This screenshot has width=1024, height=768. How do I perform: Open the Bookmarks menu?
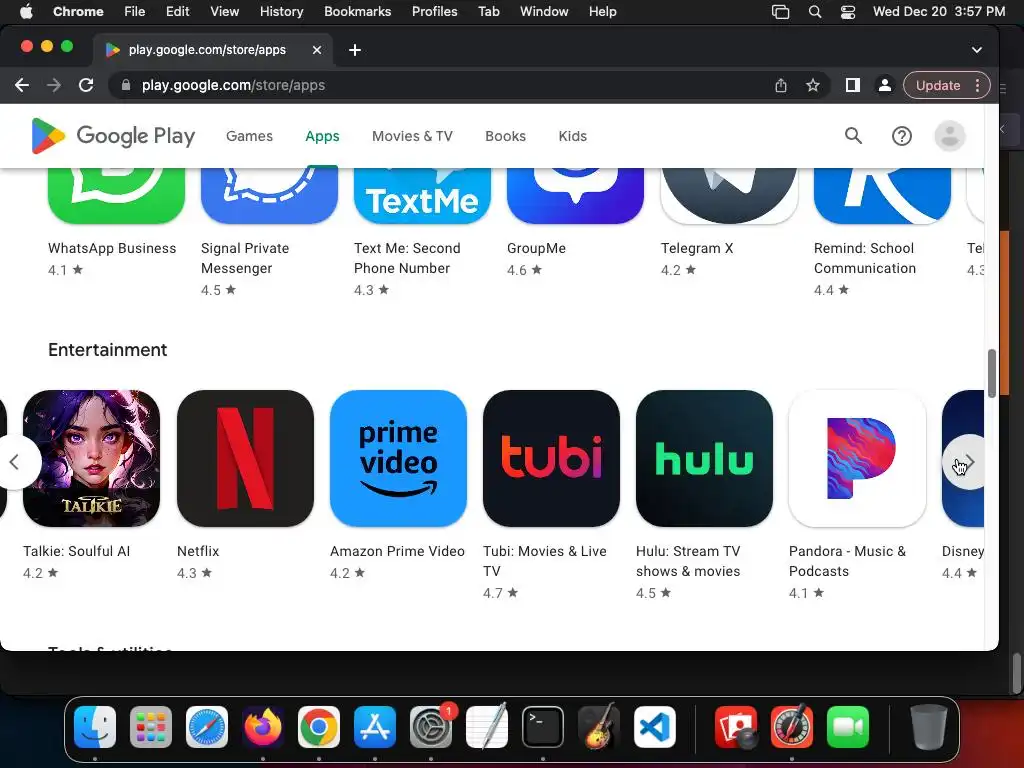click(357, 11)
